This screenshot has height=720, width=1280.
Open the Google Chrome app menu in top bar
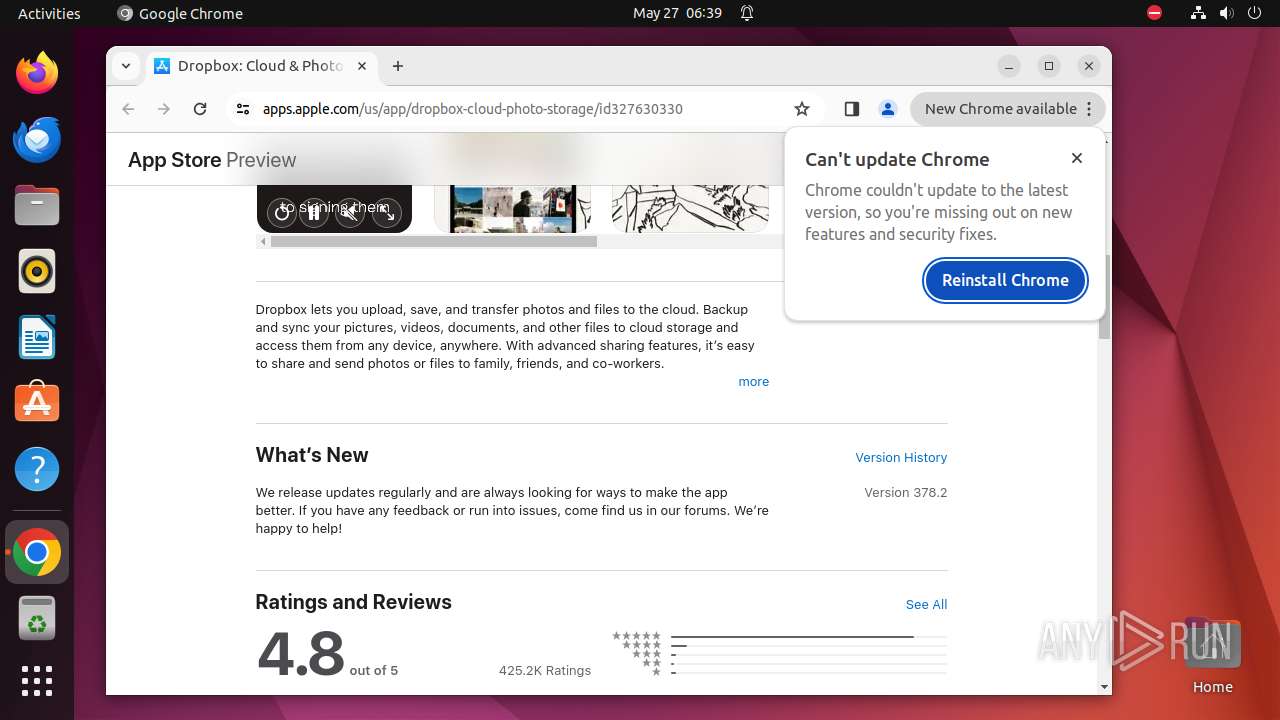click(180, 13)
